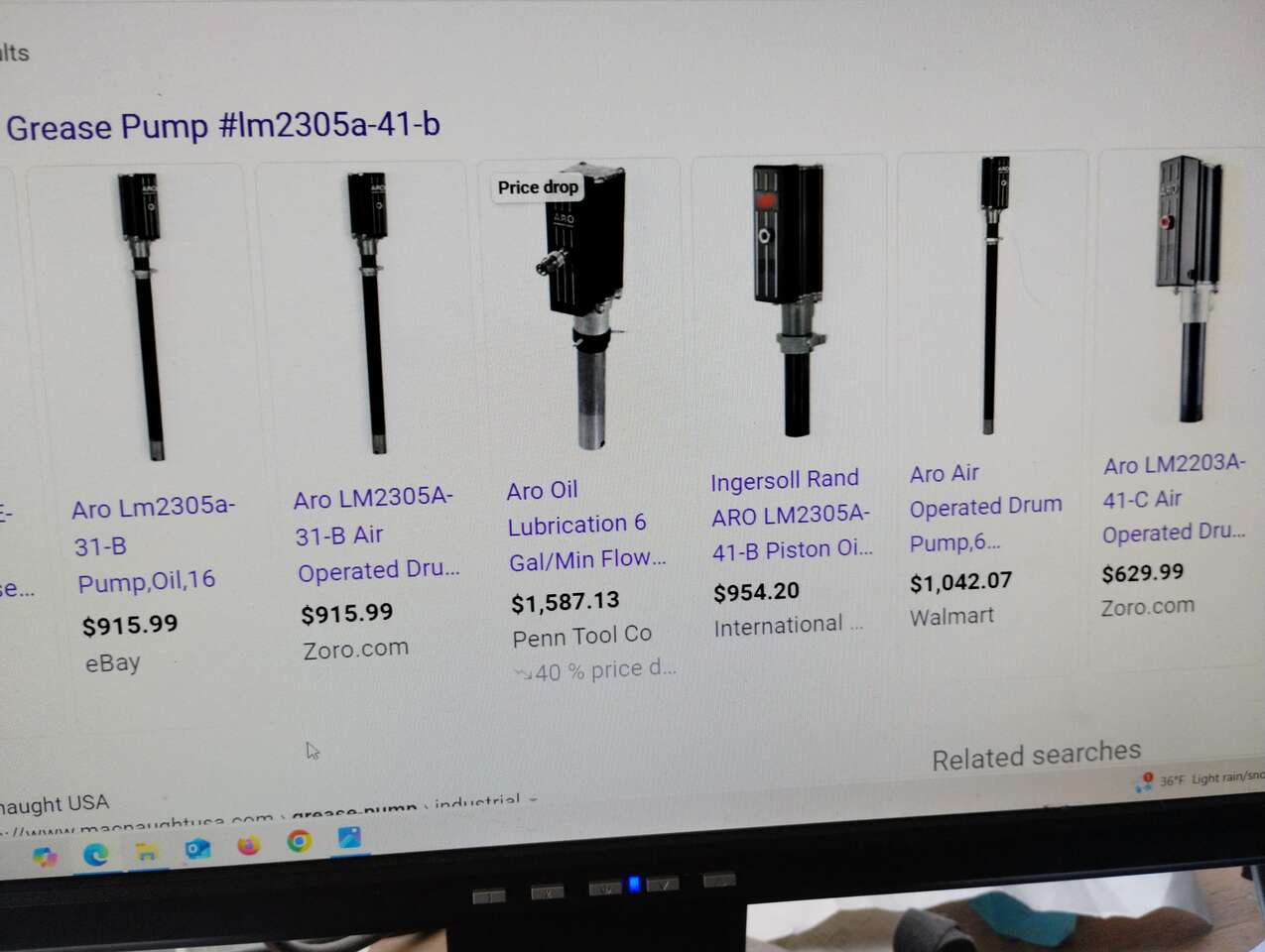The width and height of the screenshot is (1265, 952).
Task: Launch Firefox from the taskbar
Action: 248,845
